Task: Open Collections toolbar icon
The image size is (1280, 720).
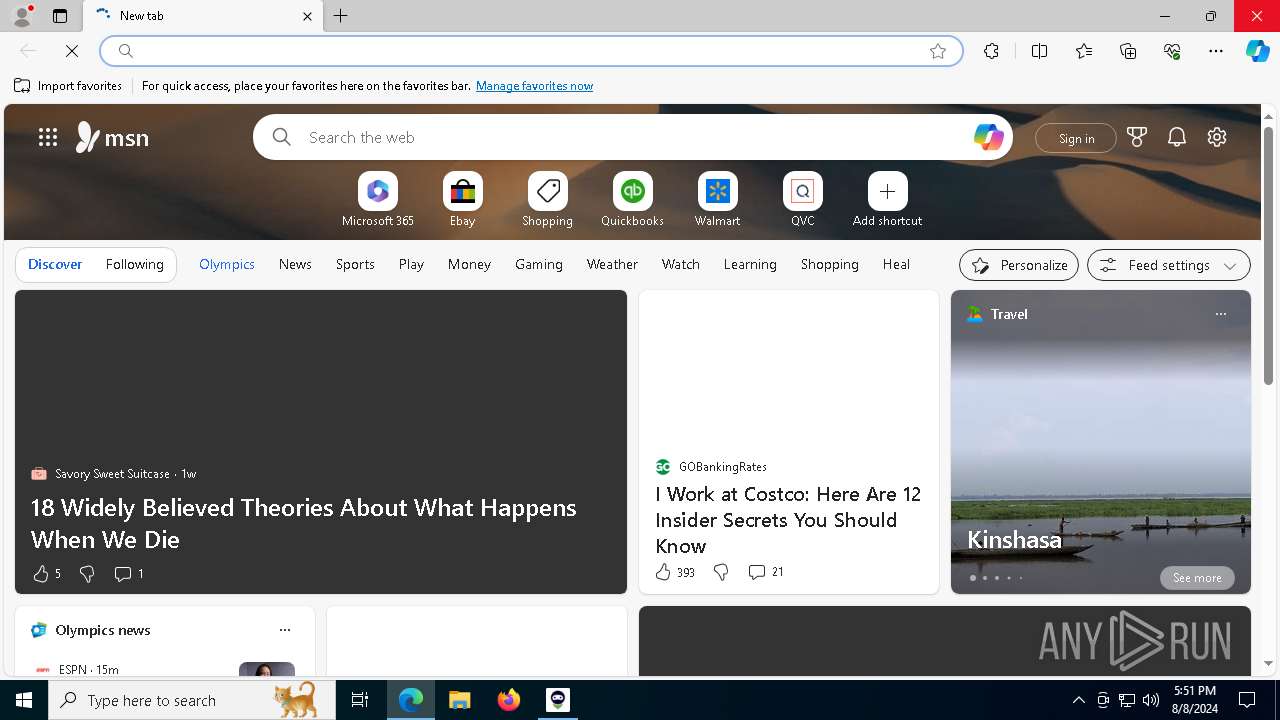Action: coord(1128,51)
